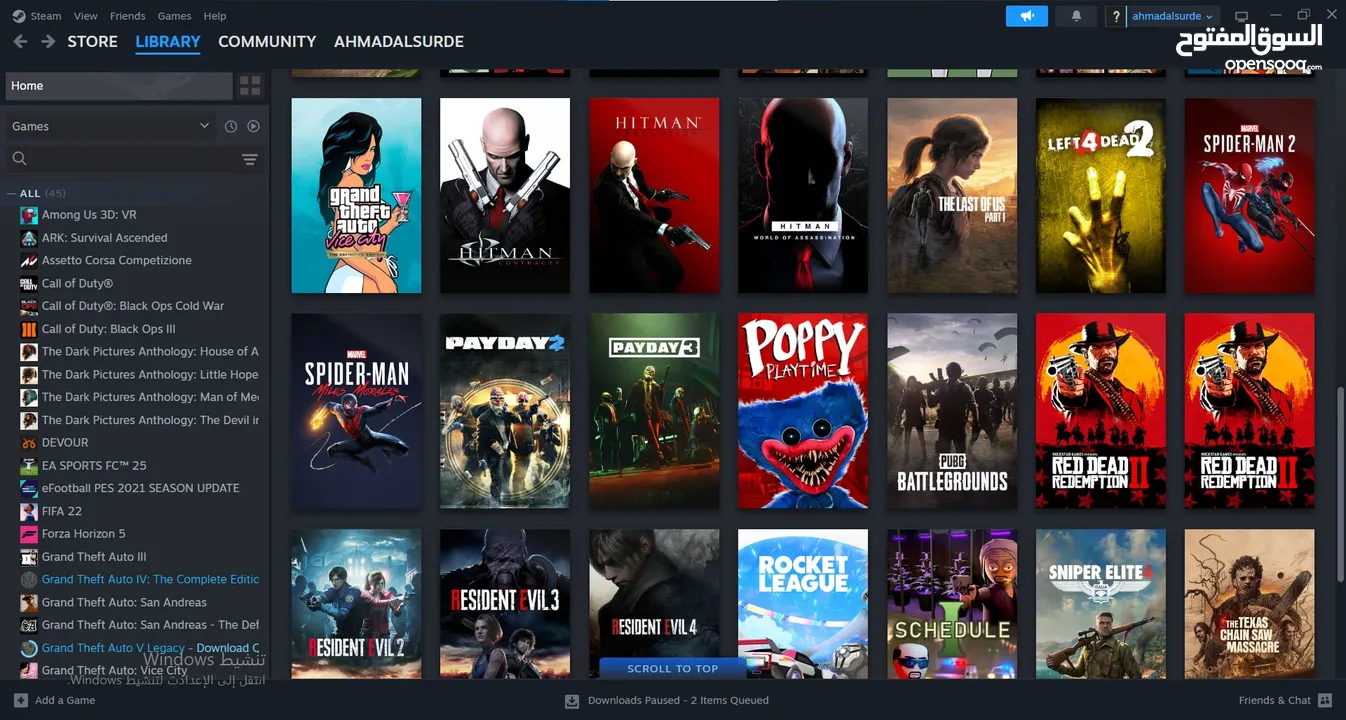Screen dimensions: 1346x720
Task: Select ARK: Survival Ascended in list
Action: (104, 238)
